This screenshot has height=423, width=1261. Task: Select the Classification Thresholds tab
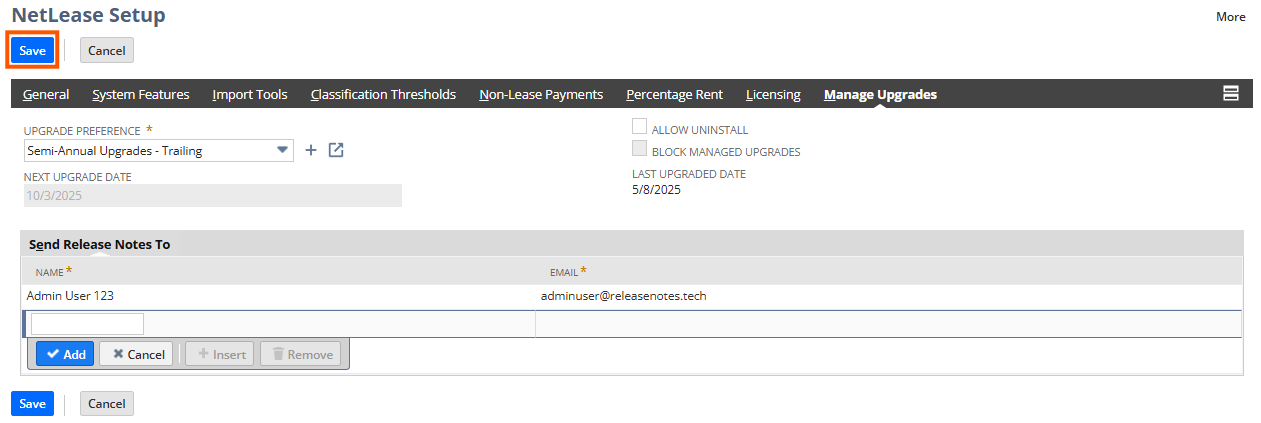click(x=383, y=94)
